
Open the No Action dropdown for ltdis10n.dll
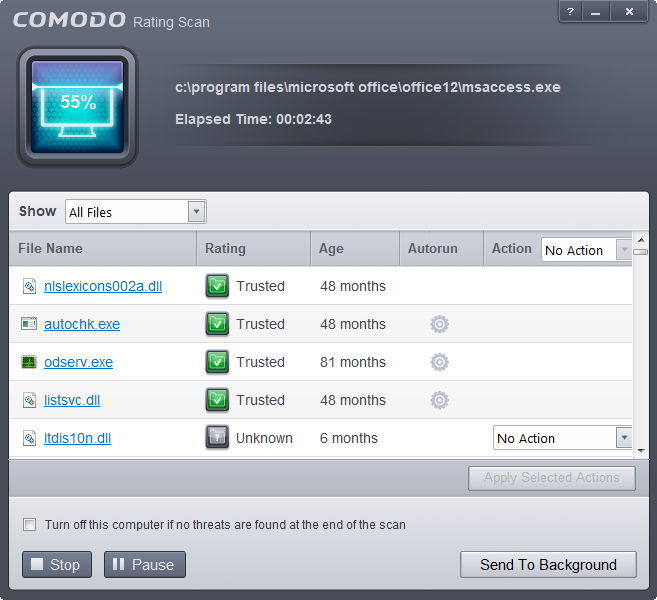[x=562, y=438]
